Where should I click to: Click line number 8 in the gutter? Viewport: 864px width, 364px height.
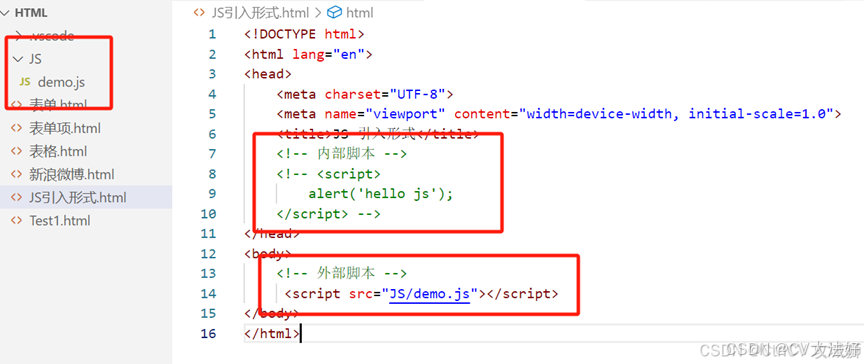click(x=213, y=174)
